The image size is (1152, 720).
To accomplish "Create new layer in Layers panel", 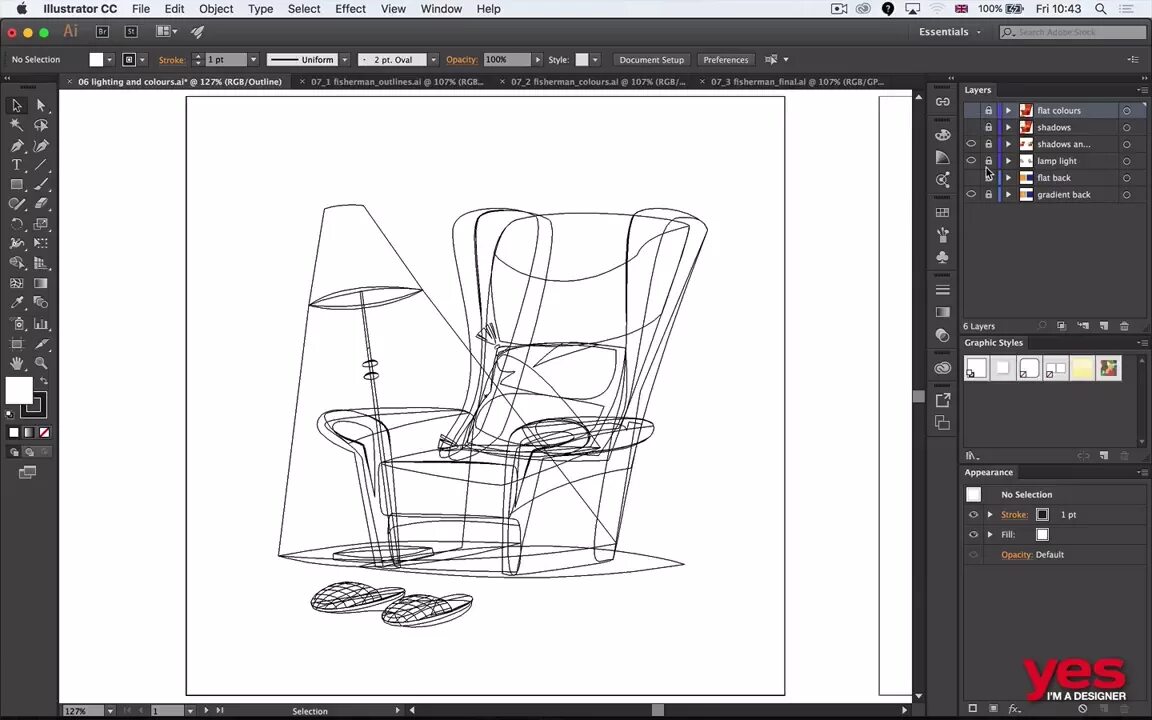I will coord(1104,326).
